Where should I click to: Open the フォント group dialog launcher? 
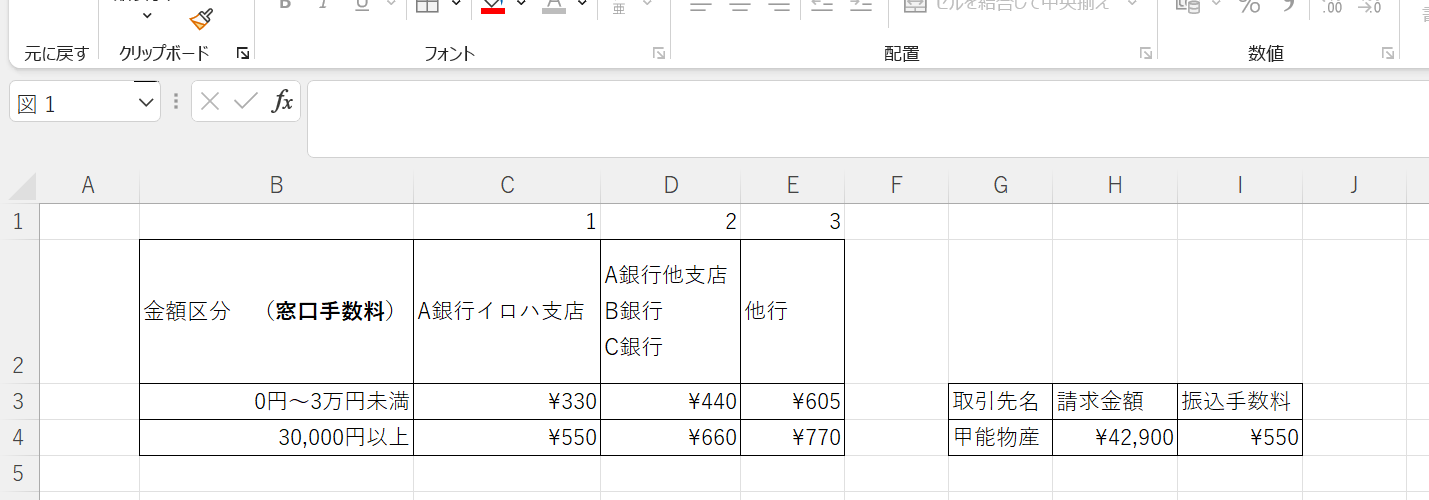[659, 53]
